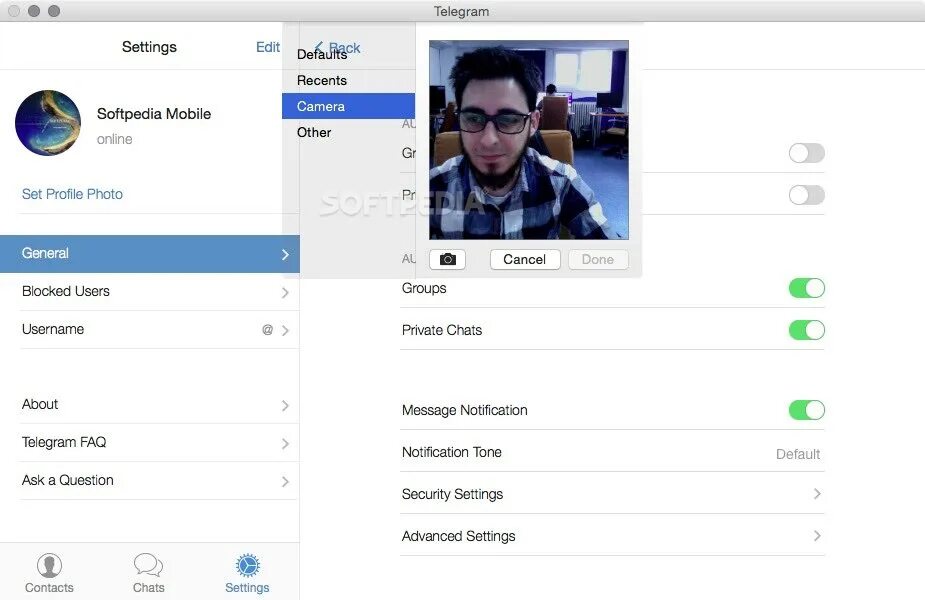Image resolution: width=925 pixels, height=600 pixels.
Task: Click the Blocked Users label
Action: (65, 291)
